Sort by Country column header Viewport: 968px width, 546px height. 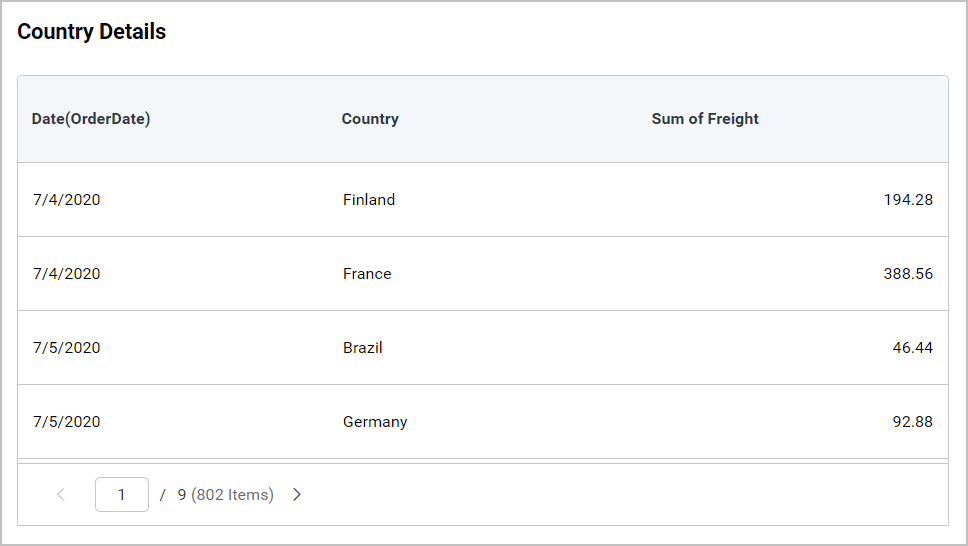pyautogui.click(x=370, y=119)
